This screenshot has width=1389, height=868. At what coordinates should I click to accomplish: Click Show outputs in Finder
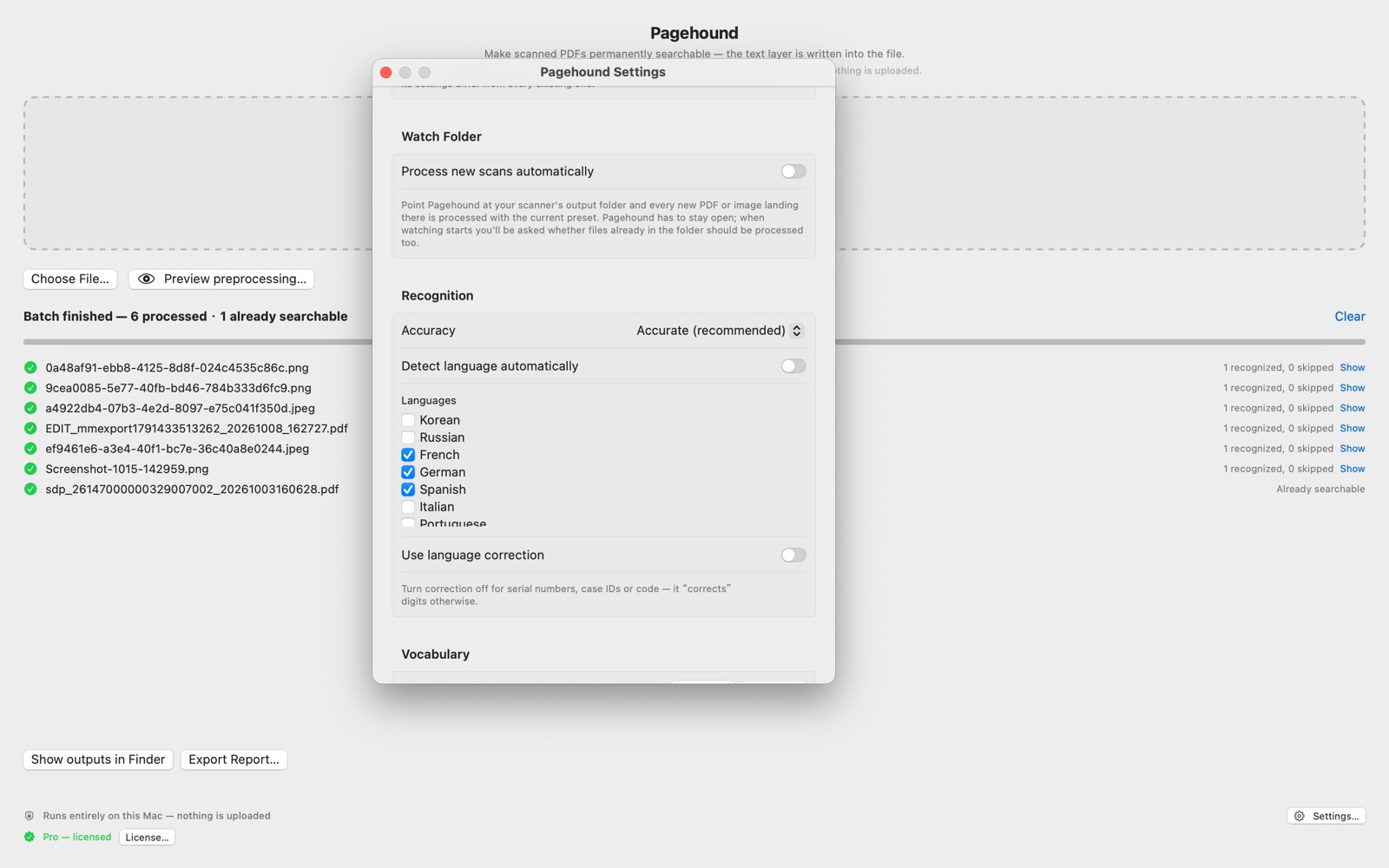98,759
